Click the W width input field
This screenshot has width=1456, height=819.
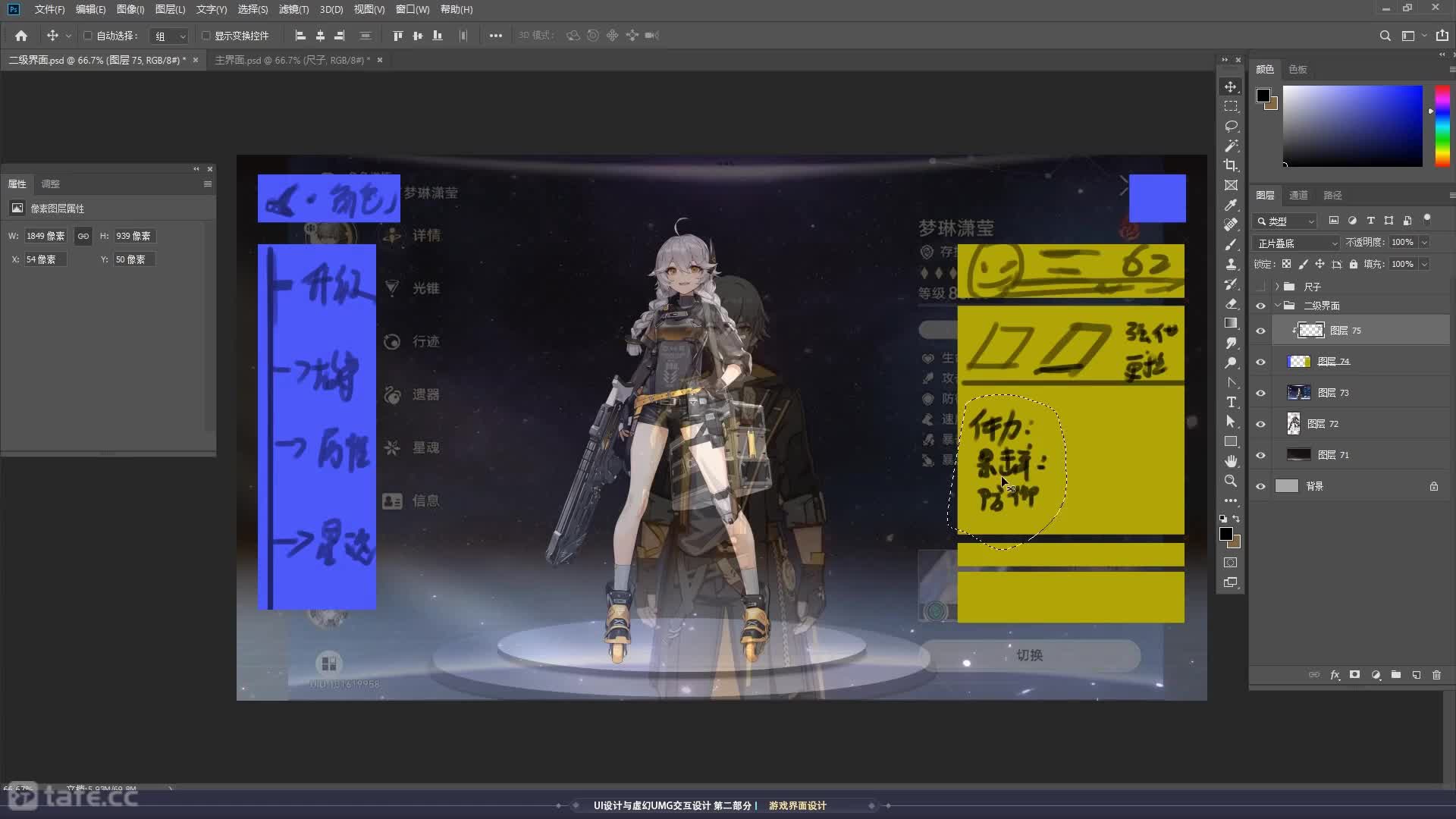(45, 236)
